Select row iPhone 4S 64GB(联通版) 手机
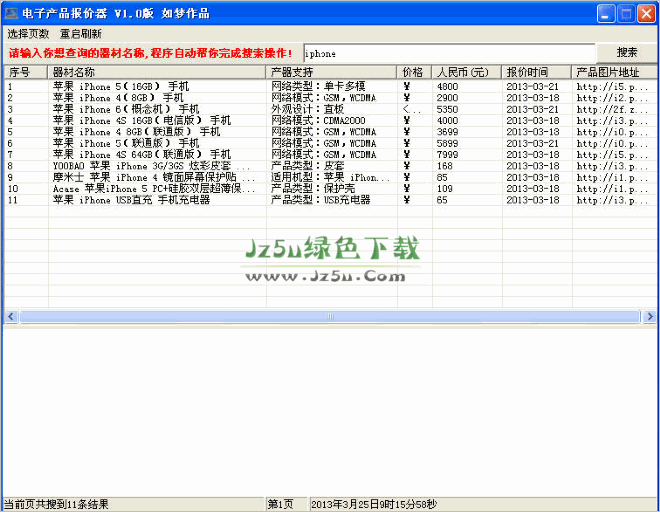 point(330,155)
